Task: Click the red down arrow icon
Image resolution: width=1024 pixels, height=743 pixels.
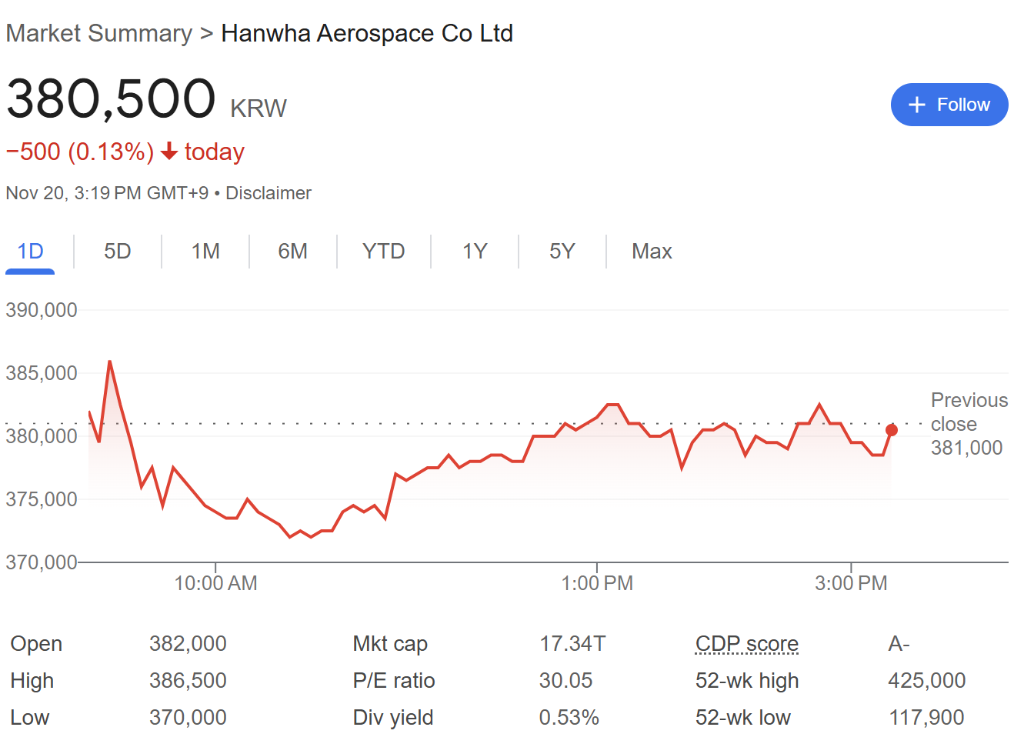Action: click(169, 152)
